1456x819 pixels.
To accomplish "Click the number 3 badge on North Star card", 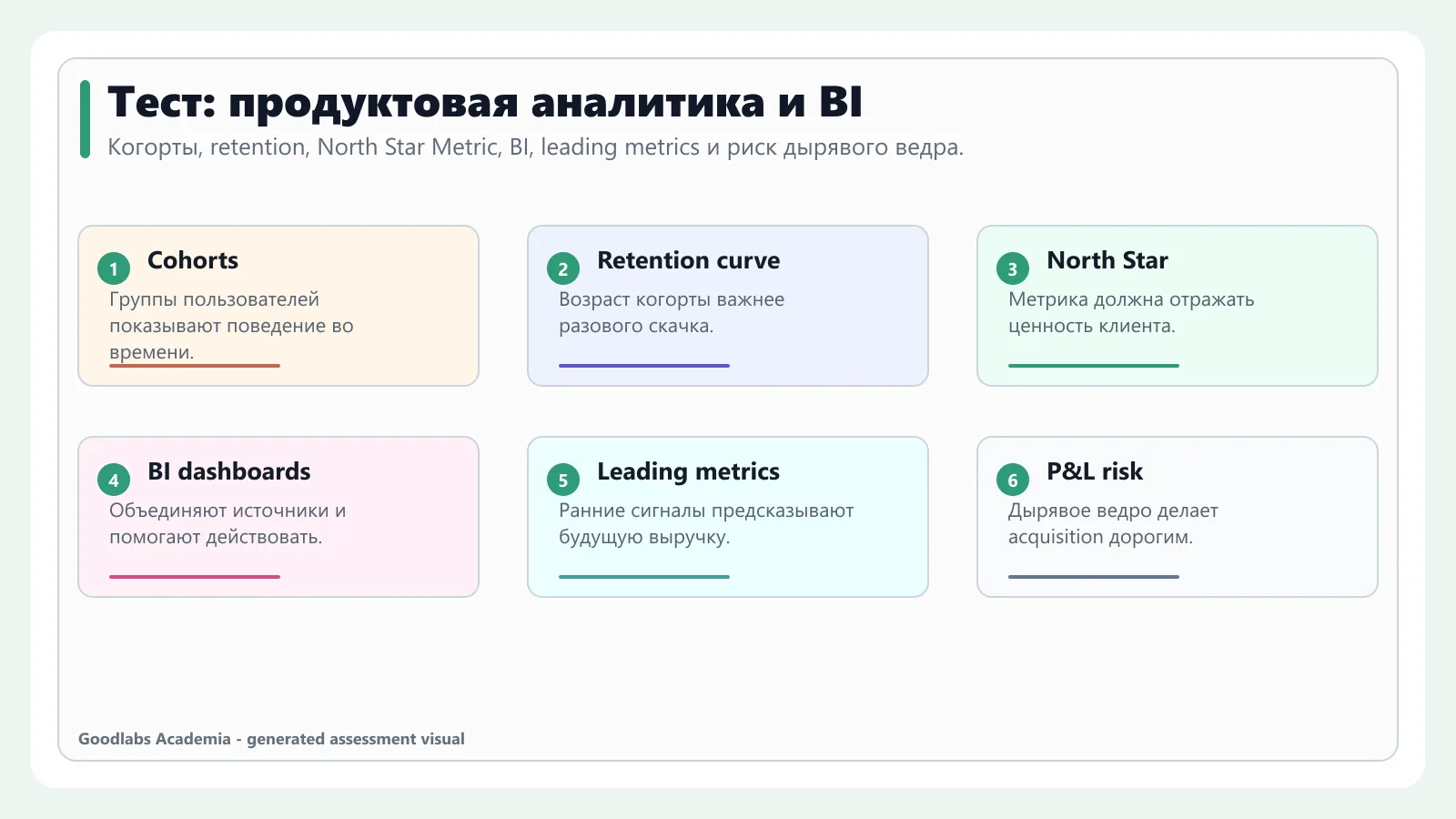I will point(1013,268).
